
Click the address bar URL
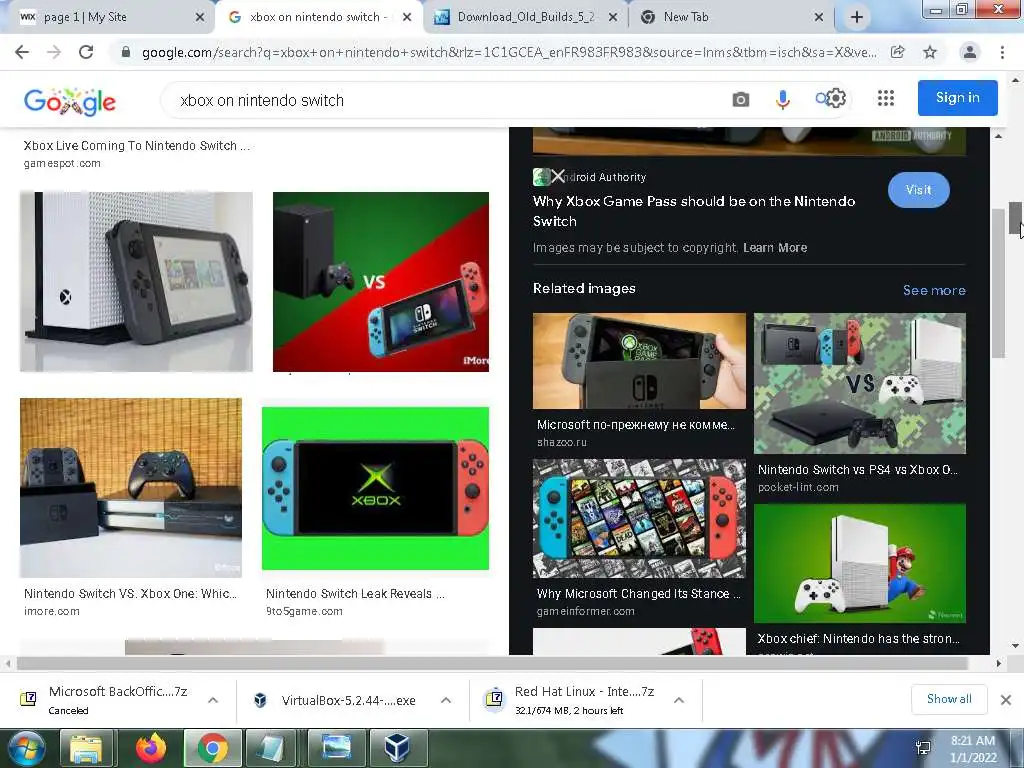click(x=509, y=52)
